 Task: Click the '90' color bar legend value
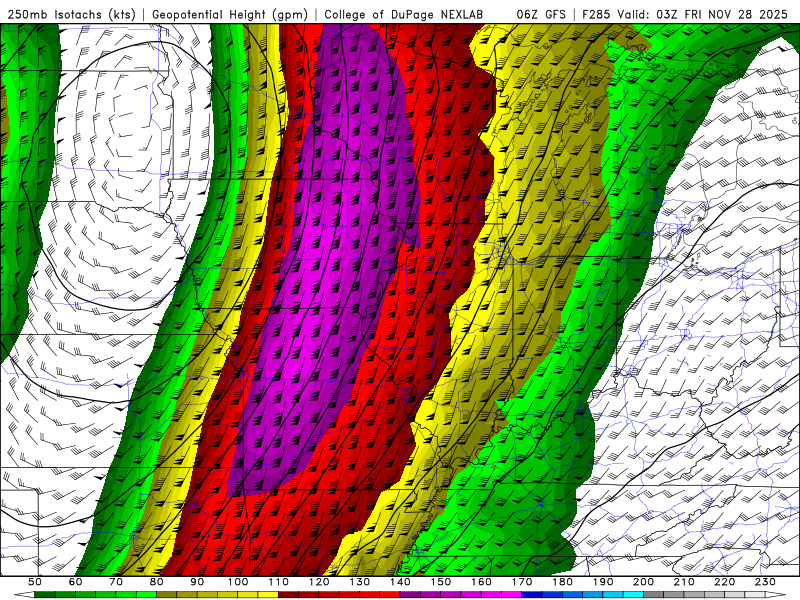coord(197,582)
